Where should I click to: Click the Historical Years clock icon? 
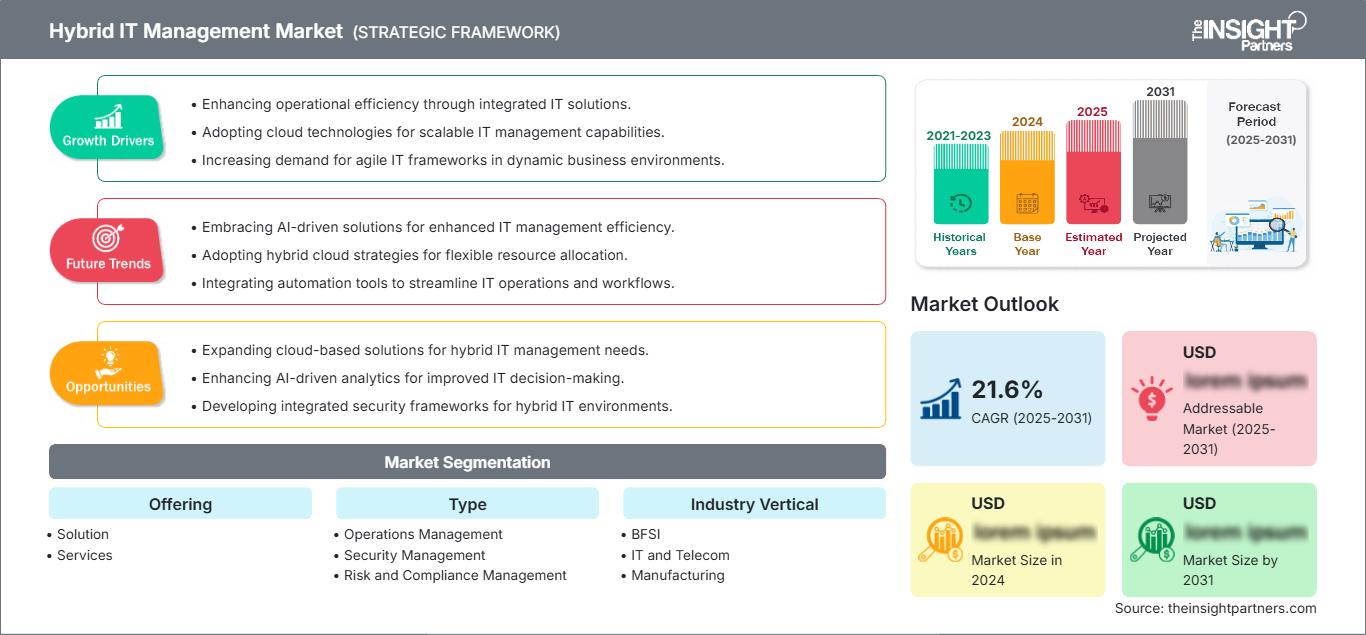click(960, 204)
